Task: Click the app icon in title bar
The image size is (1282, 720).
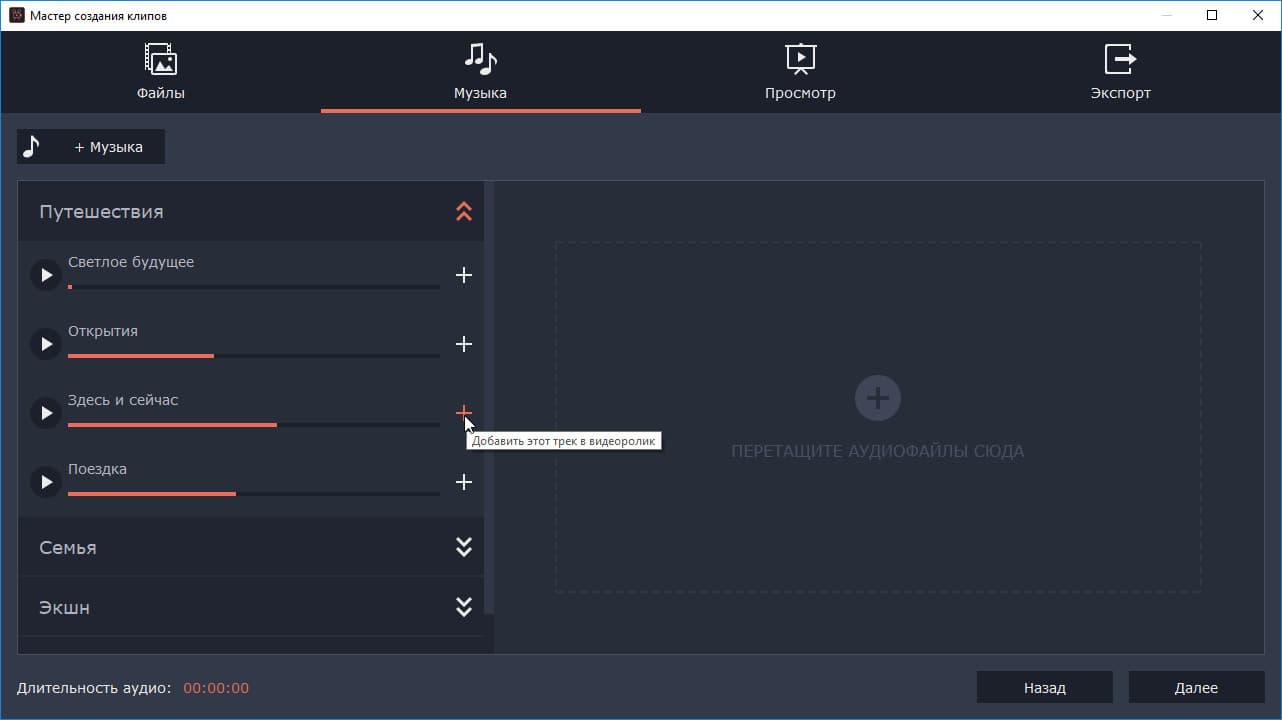Action: pos(16,16)
